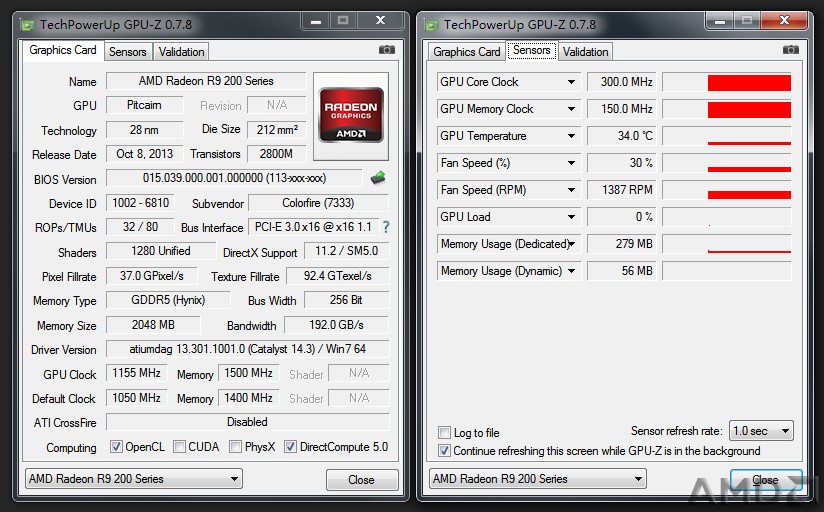Screen dimensions: 824x512
Task: Click camera screenshot icon in left GPU-Z window
Action: click(387, 50)
